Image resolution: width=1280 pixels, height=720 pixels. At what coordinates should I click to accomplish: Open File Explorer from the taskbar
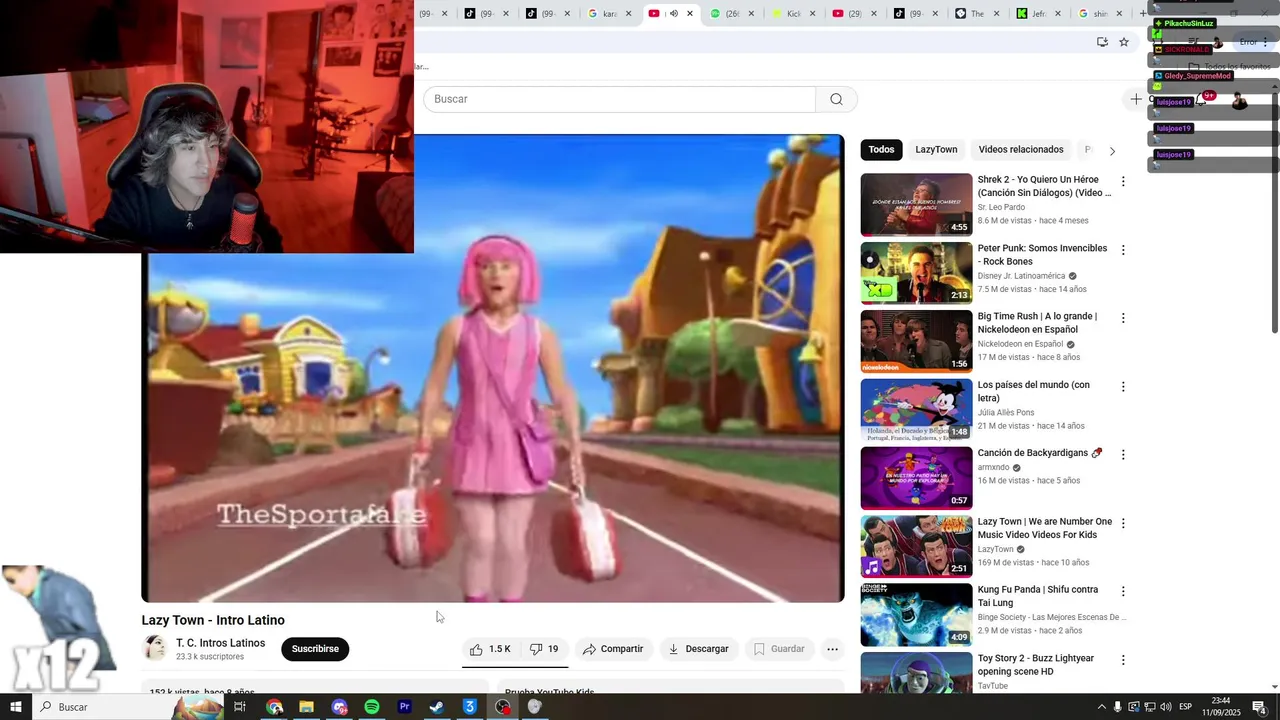point(307,707)
